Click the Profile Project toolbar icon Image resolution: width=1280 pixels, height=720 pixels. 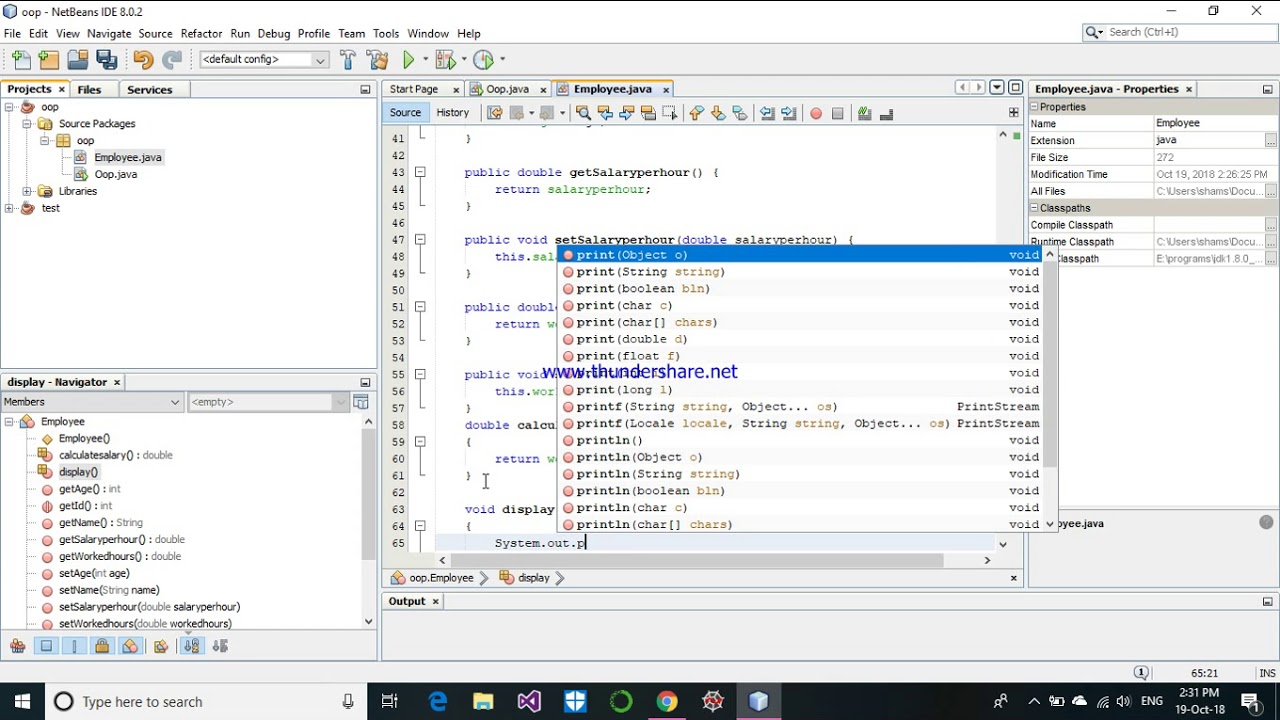point(483,60)
